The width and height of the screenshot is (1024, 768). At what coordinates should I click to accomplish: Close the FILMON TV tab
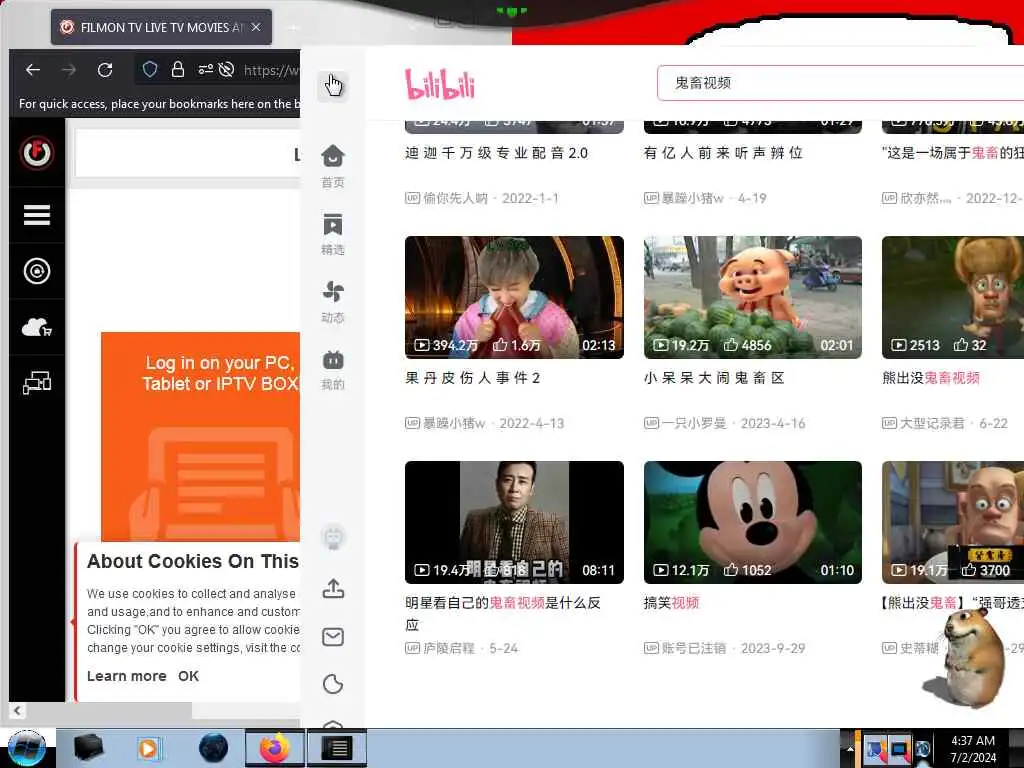click(256, 27)
